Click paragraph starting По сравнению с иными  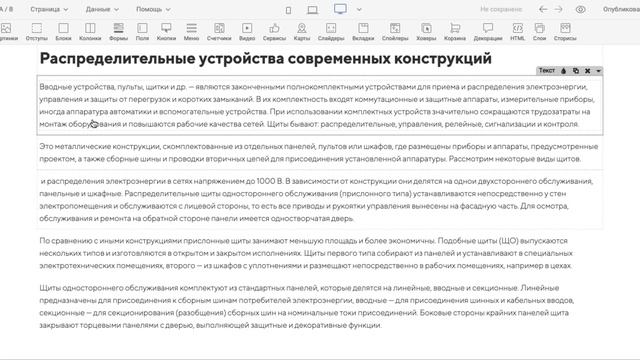point(306,253)
